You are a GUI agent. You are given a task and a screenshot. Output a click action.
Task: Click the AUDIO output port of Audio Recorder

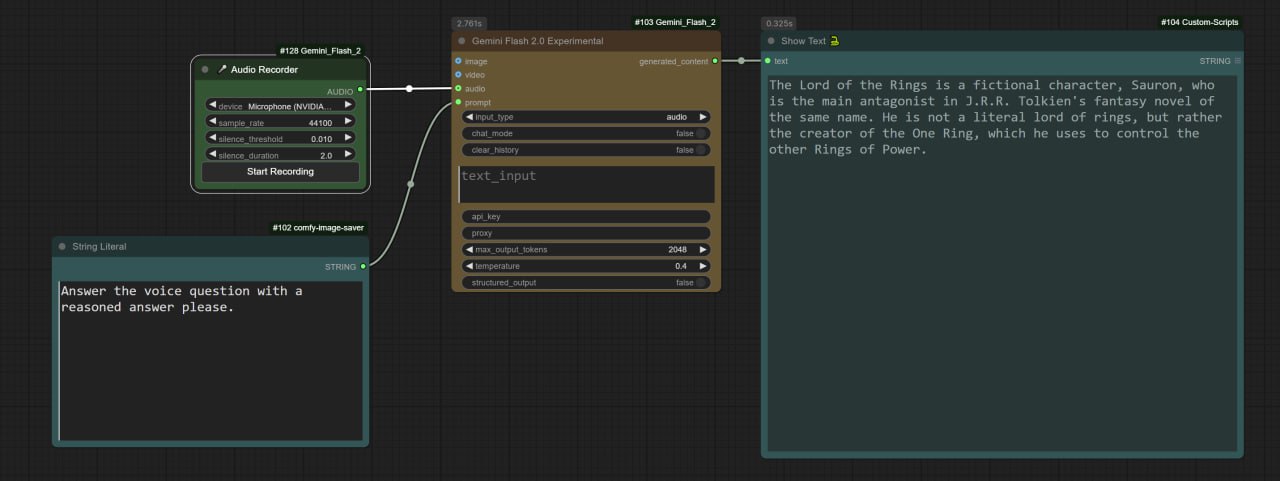[360, 89]
